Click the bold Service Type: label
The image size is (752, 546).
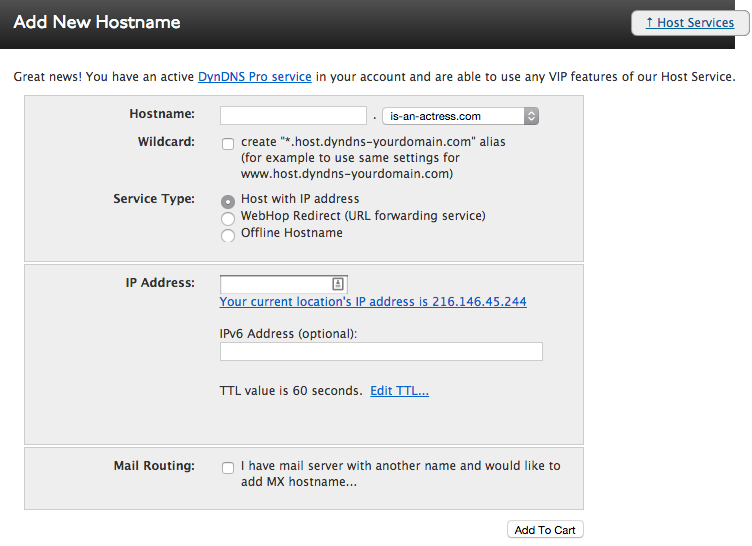[x=154, y=199]
